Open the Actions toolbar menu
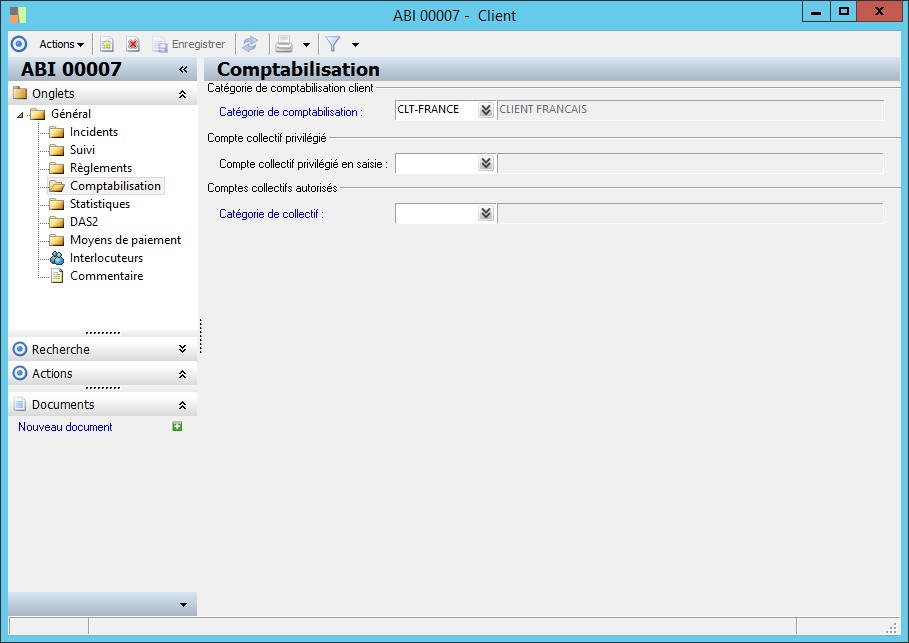 point(61,44)
